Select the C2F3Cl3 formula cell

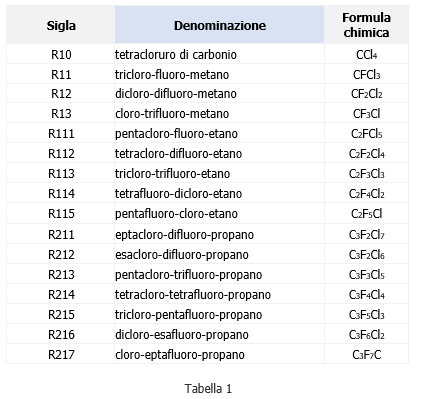point(366,173)
